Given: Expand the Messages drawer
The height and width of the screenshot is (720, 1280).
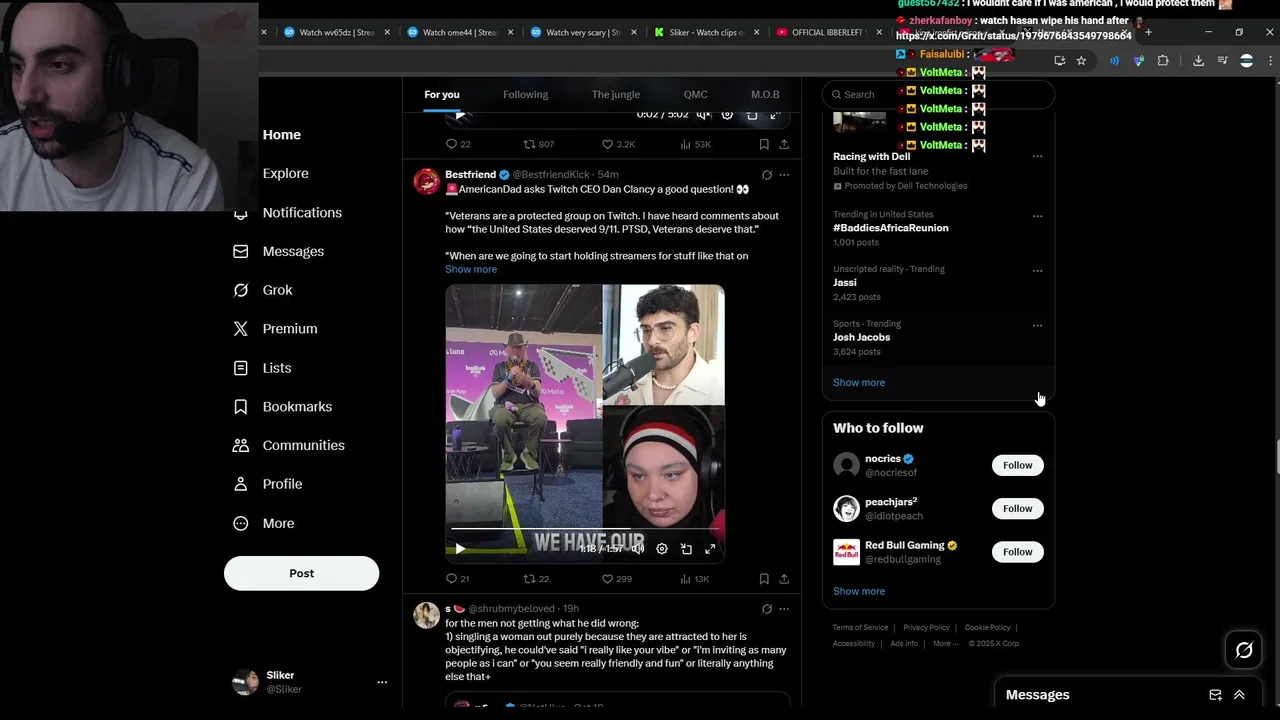Looking at the screenshot, I should pyautogui.click(x=1239, y=695).
